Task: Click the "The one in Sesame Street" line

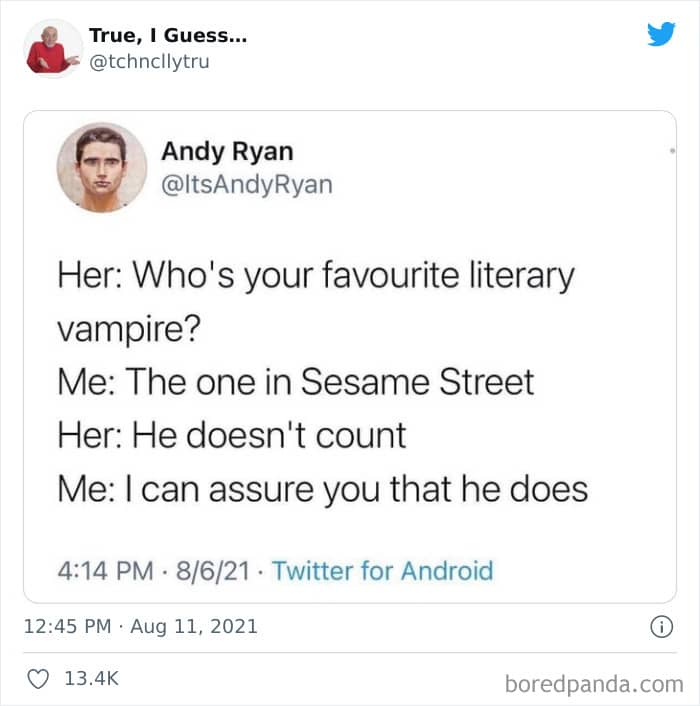Action: coord(330,382)
